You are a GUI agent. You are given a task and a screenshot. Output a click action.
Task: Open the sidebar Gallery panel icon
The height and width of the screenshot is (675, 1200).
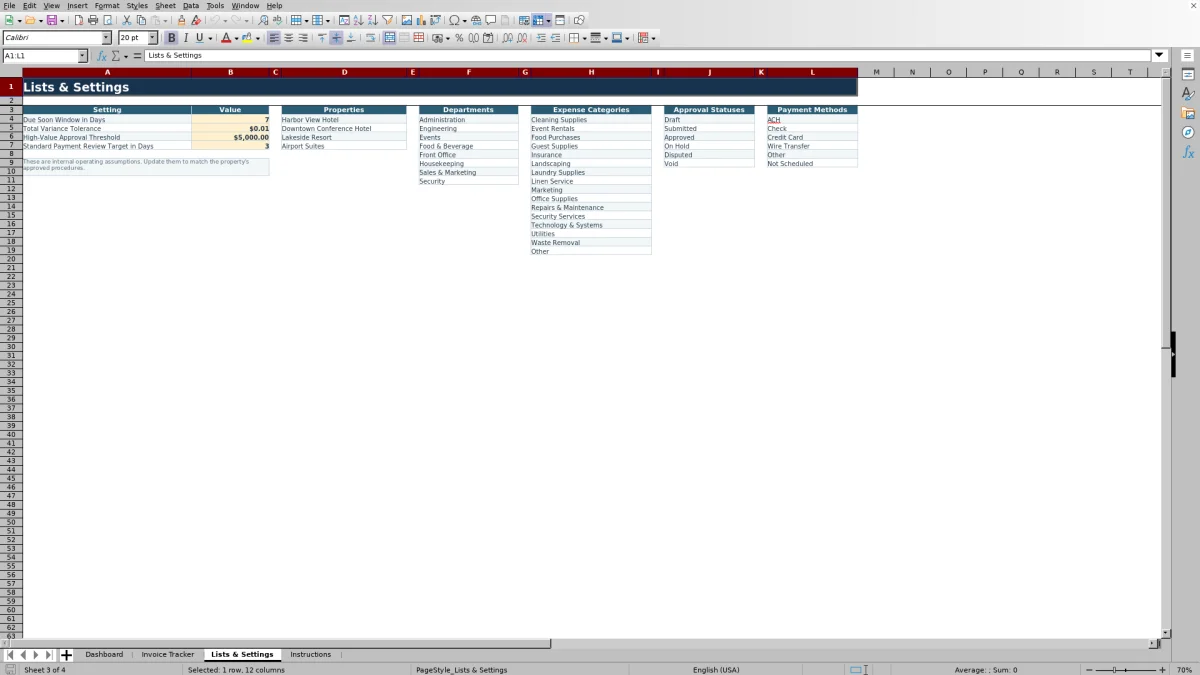[x=1188, y=113]
